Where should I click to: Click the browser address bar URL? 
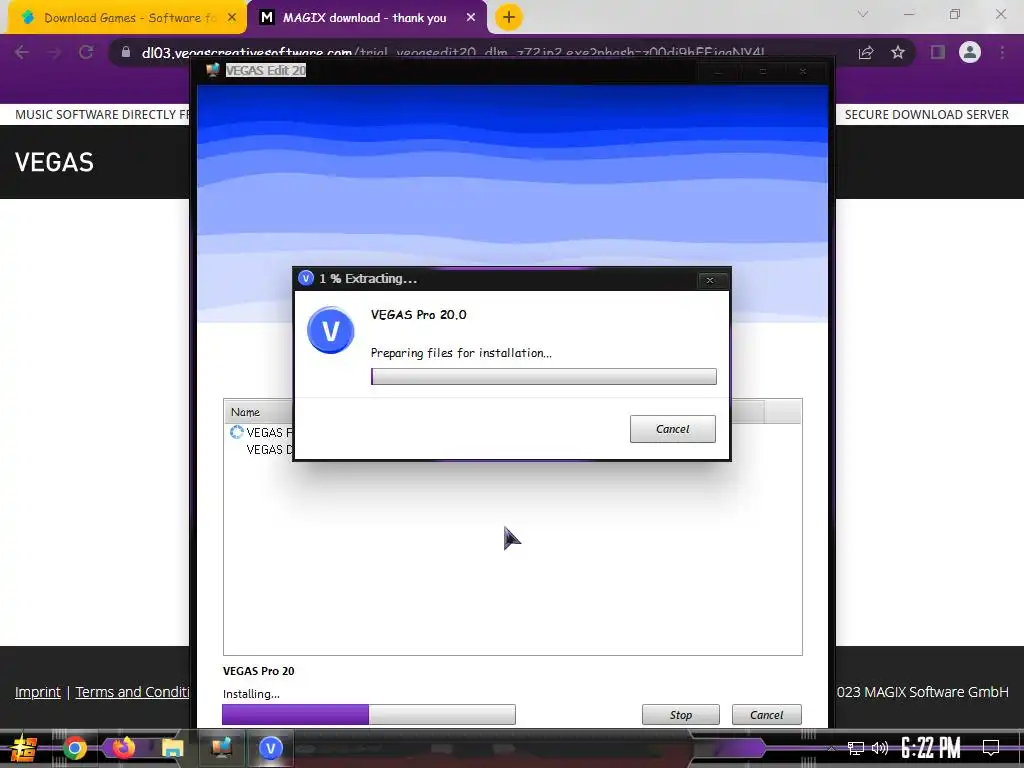tap(453, 52)
